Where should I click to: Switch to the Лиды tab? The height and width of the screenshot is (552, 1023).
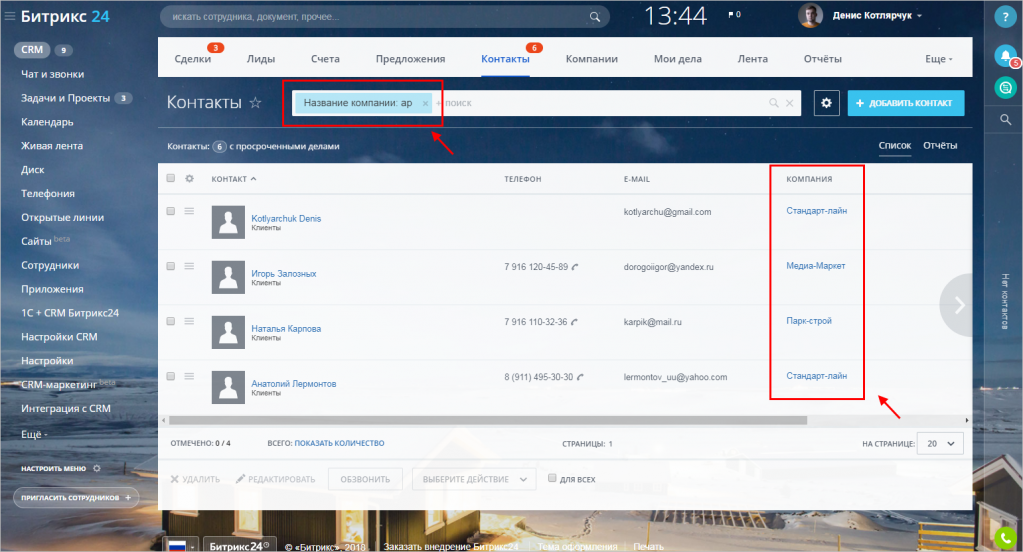(x=260, y=59)
